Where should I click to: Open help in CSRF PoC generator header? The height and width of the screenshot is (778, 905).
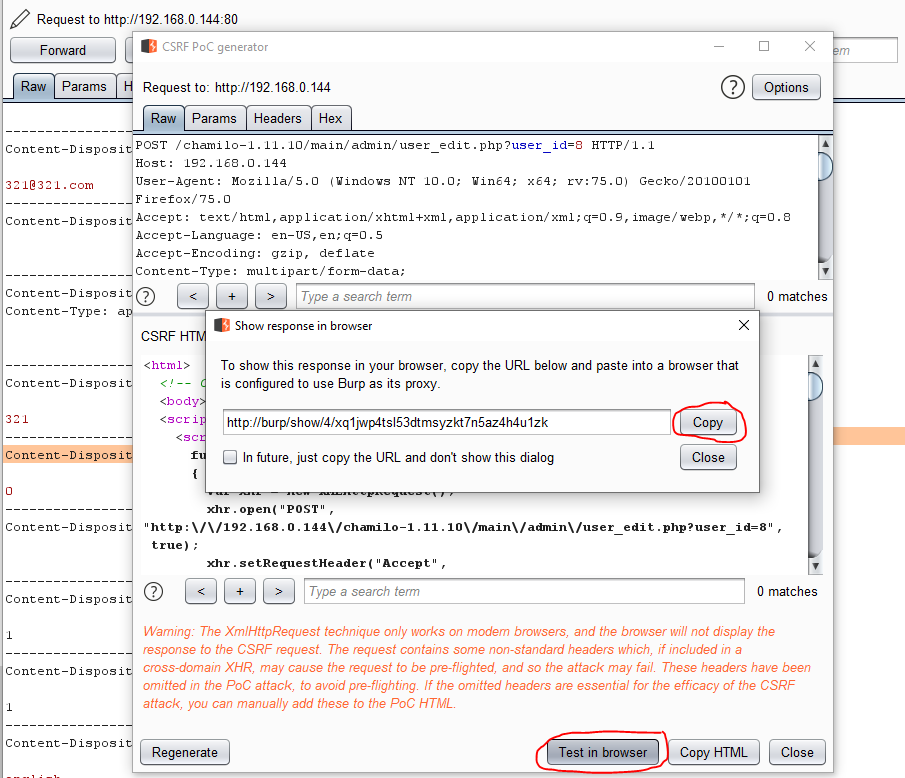pos(732,87)
